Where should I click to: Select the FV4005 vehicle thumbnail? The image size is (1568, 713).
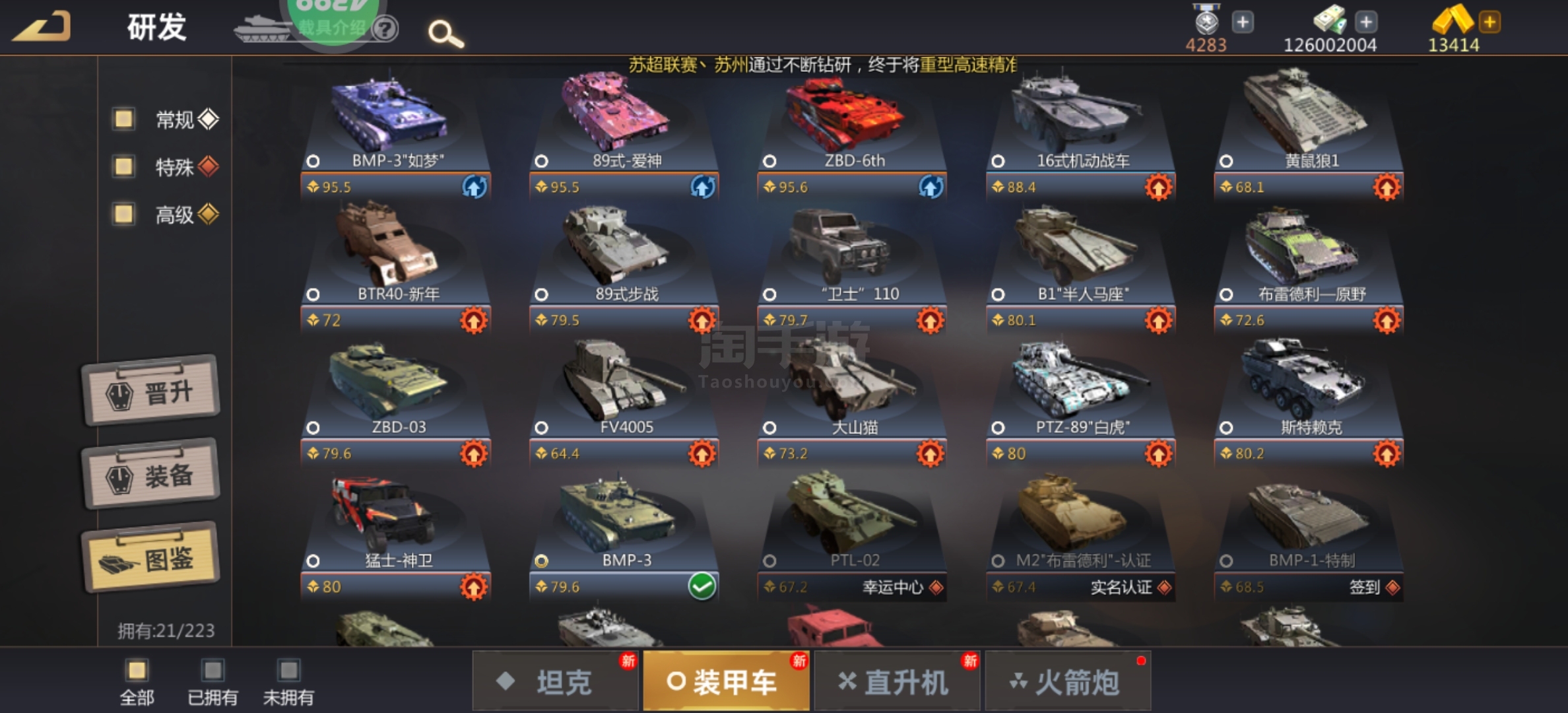[624, 375]
